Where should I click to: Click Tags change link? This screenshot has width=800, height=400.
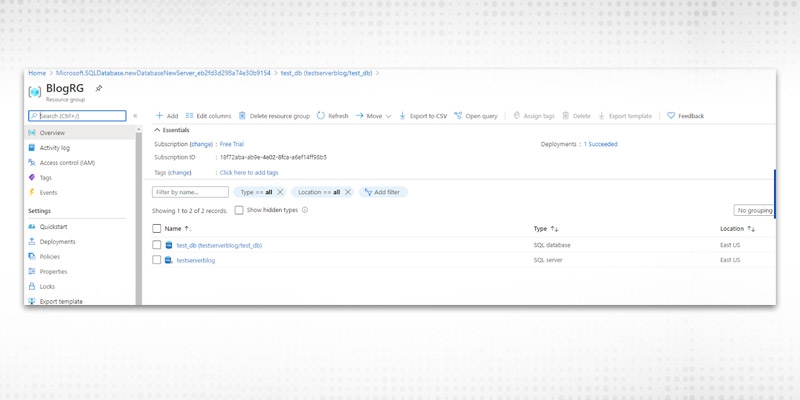pyautogui.click(x=180, y=172)
